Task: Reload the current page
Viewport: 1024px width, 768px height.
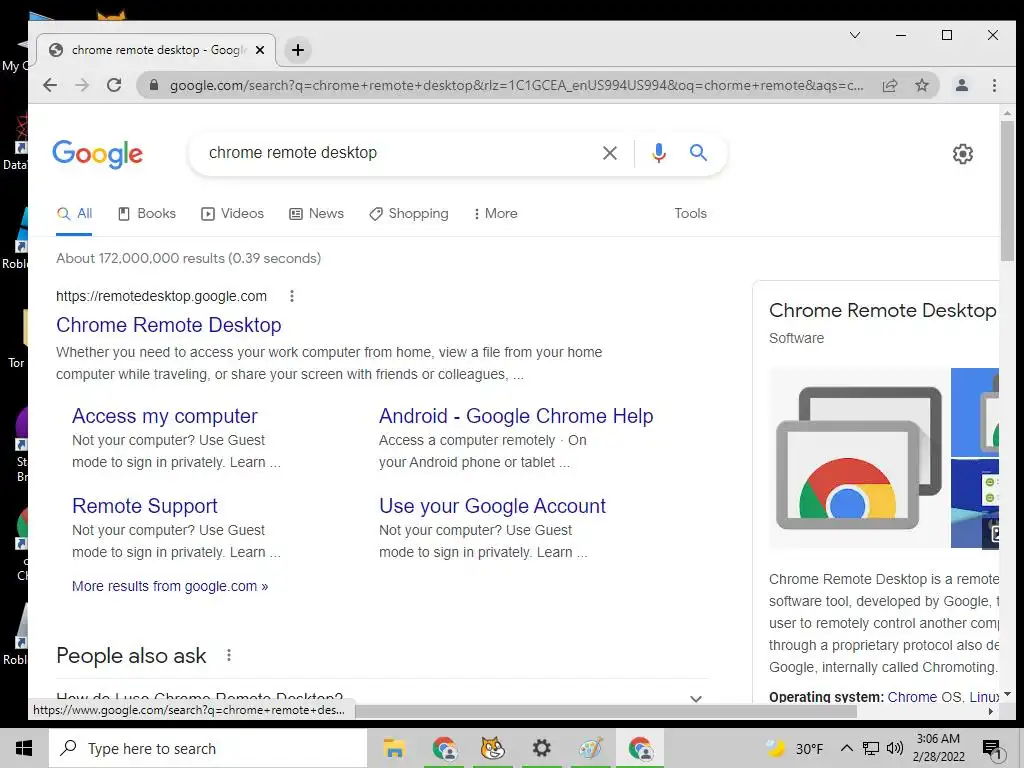Action: click(114, 85)
